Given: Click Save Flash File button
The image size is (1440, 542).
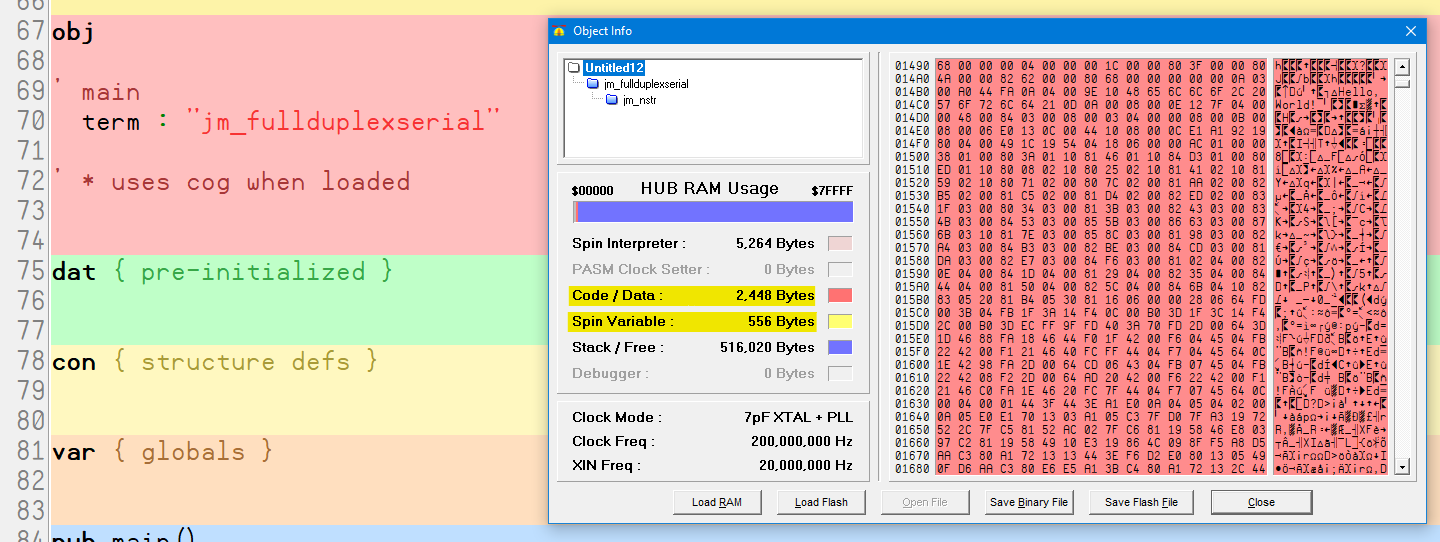Looking at the screenshot, I should coord(1141,502).
